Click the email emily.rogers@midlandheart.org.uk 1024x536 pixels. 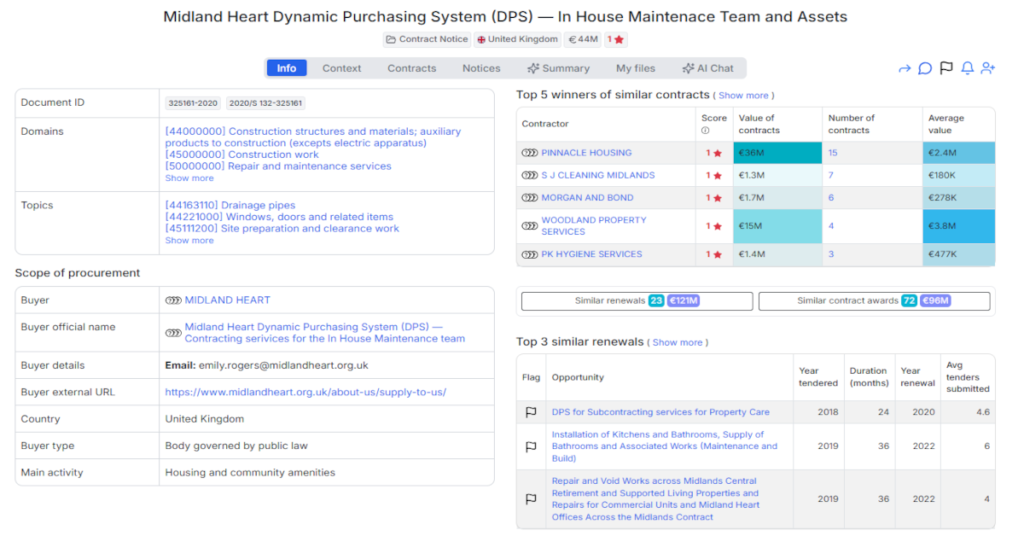pos(283,366)
